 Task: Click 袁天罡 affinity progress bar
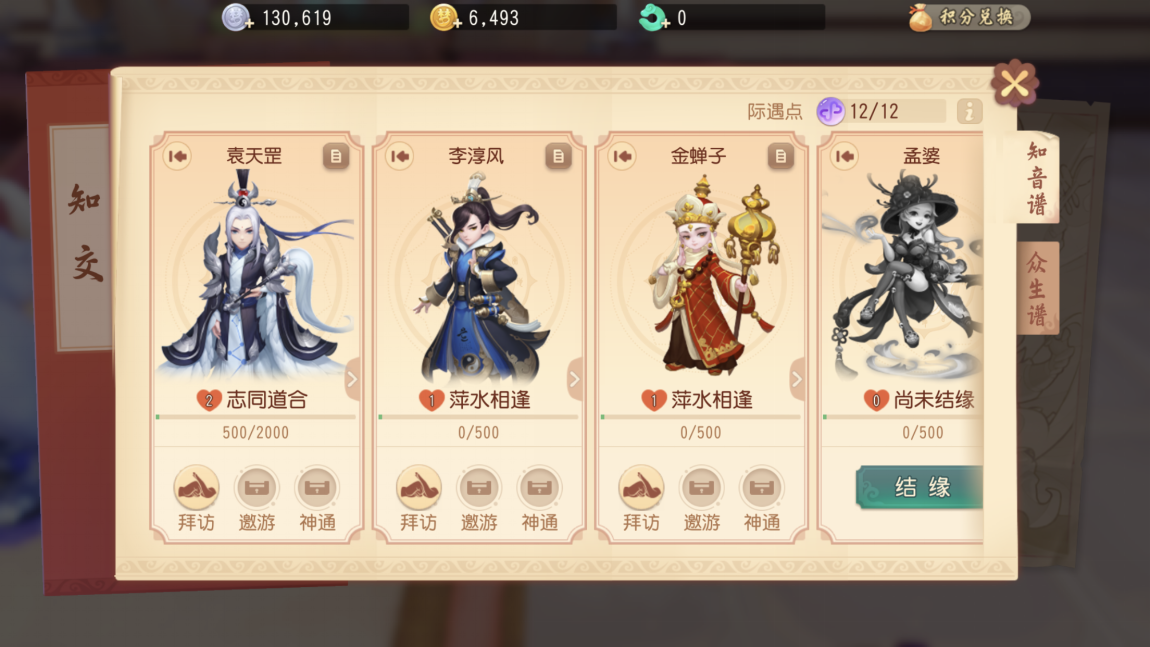[255, 417]
